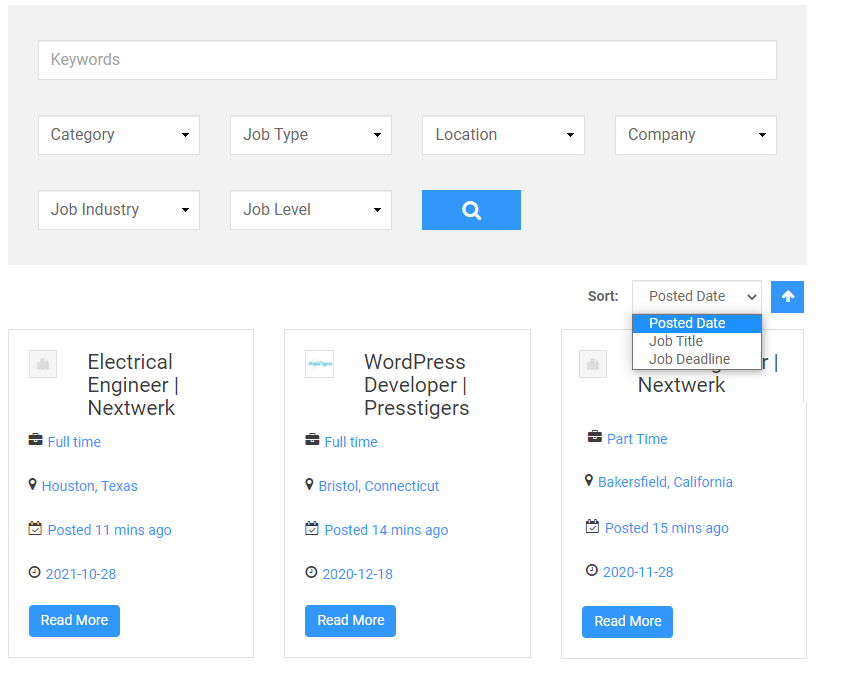Click the Electrical Engineer | Nextwerk job title

132,385
